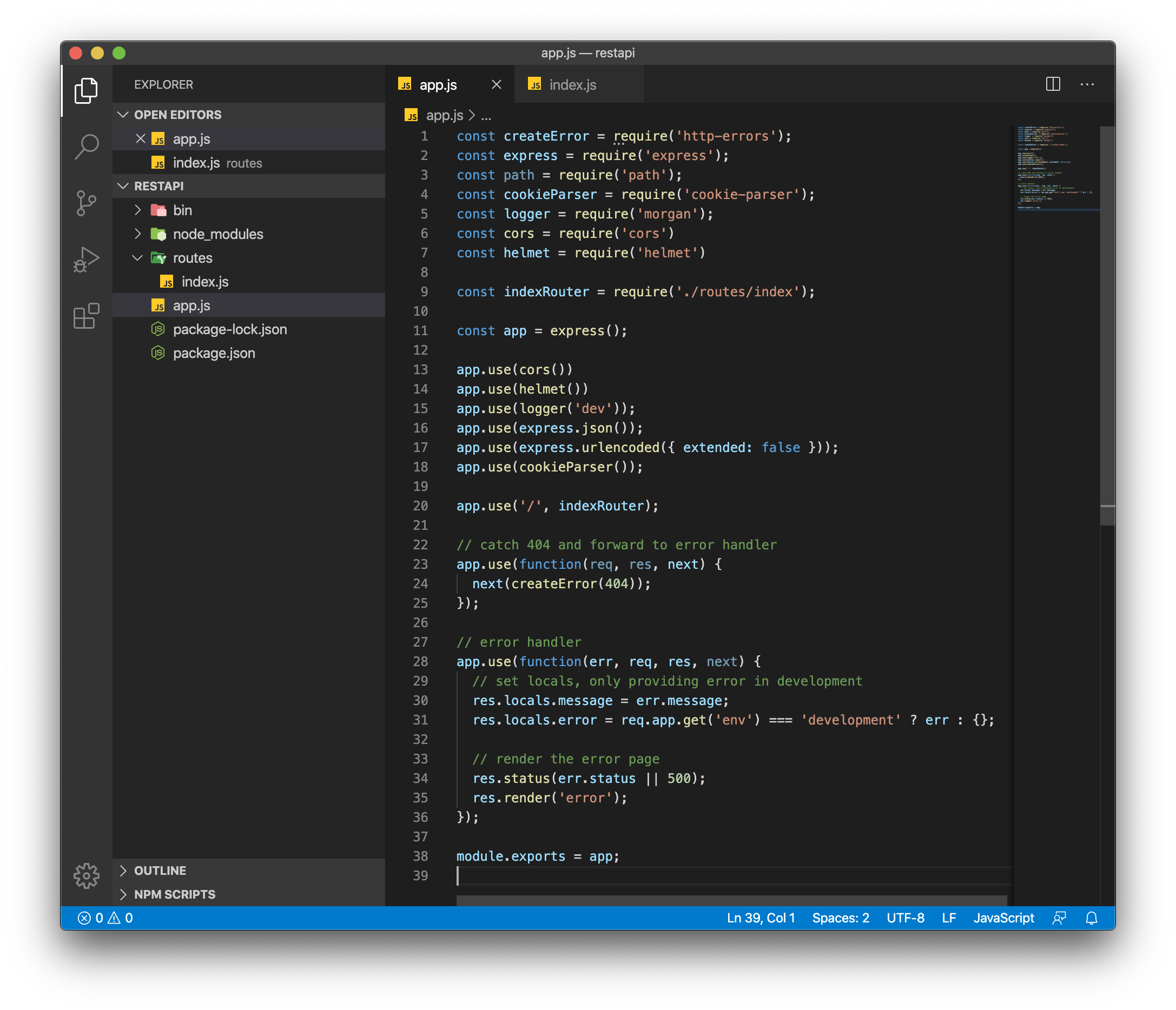Open package.json from the explorer

[x=214, y=353]
